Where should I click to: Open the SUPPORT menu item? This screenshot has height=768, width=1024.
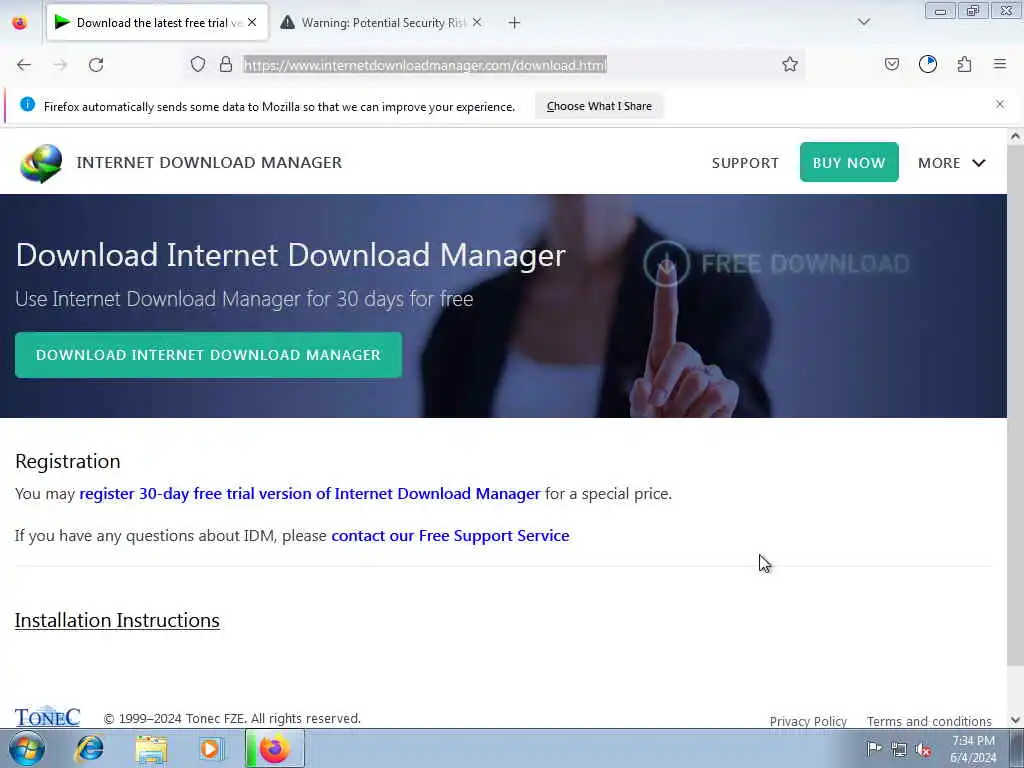click(x=745, y=163)
